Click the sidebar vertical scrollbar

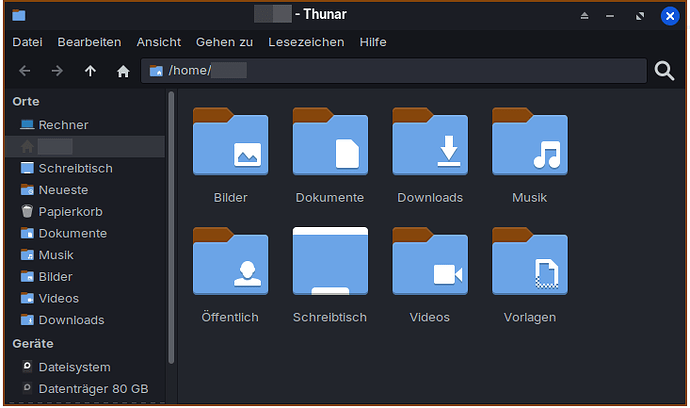pyautogui.click(x=171, y=228)
